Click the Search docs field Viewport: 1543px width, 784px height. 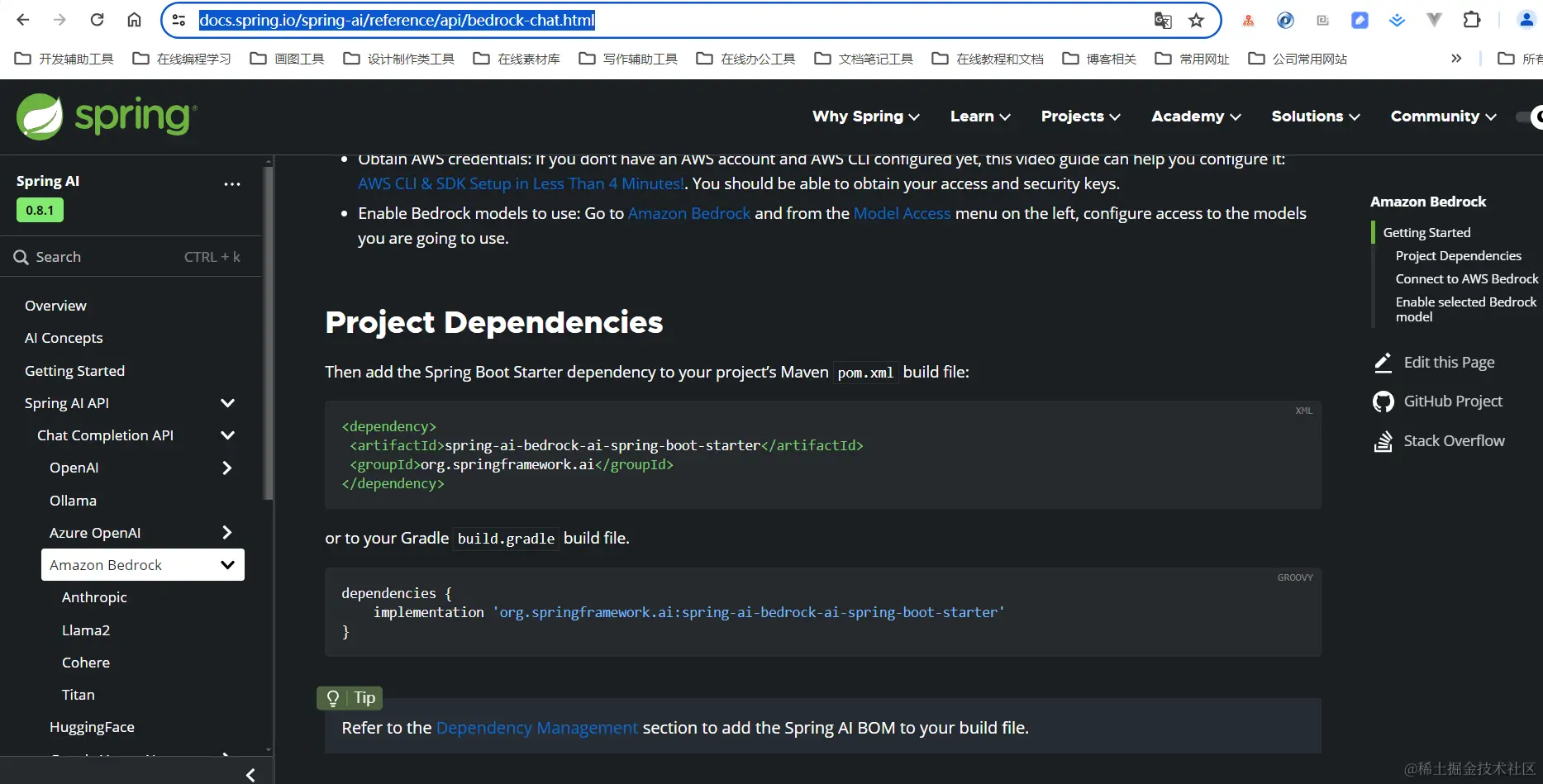131,257
